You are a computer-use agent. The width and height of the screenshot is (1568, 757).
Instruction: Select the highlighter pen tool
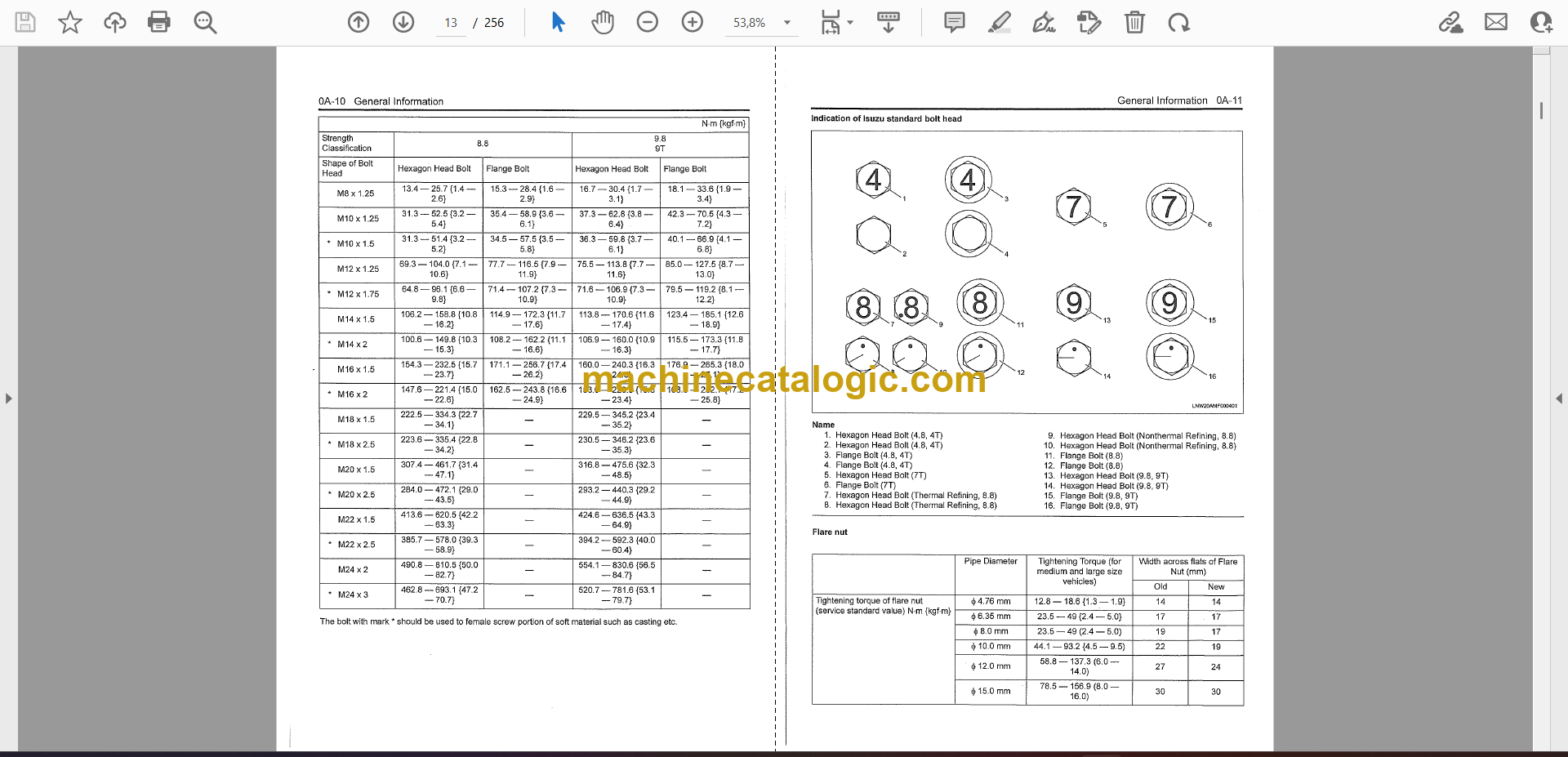coord(999,22)
